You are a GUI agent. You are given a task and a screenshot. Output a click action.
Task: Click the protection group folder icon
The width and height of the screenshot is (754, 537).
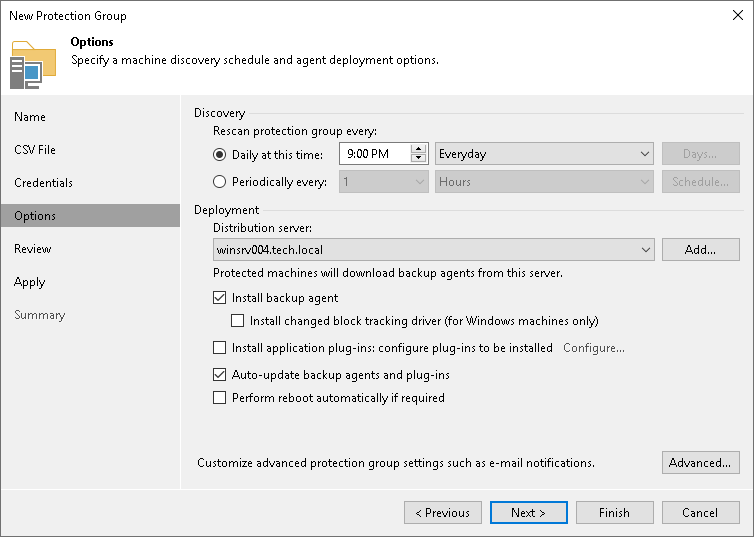coord(33,65)
